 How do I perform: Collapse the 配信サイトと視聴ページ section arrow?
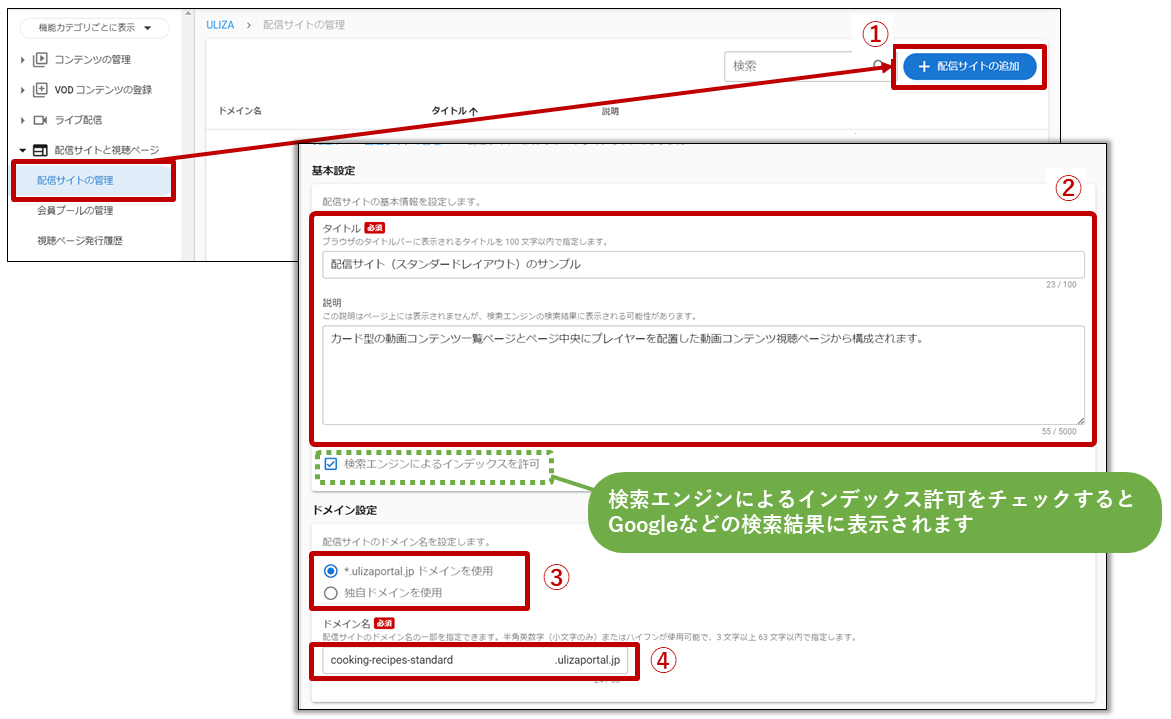click(23, 150)
